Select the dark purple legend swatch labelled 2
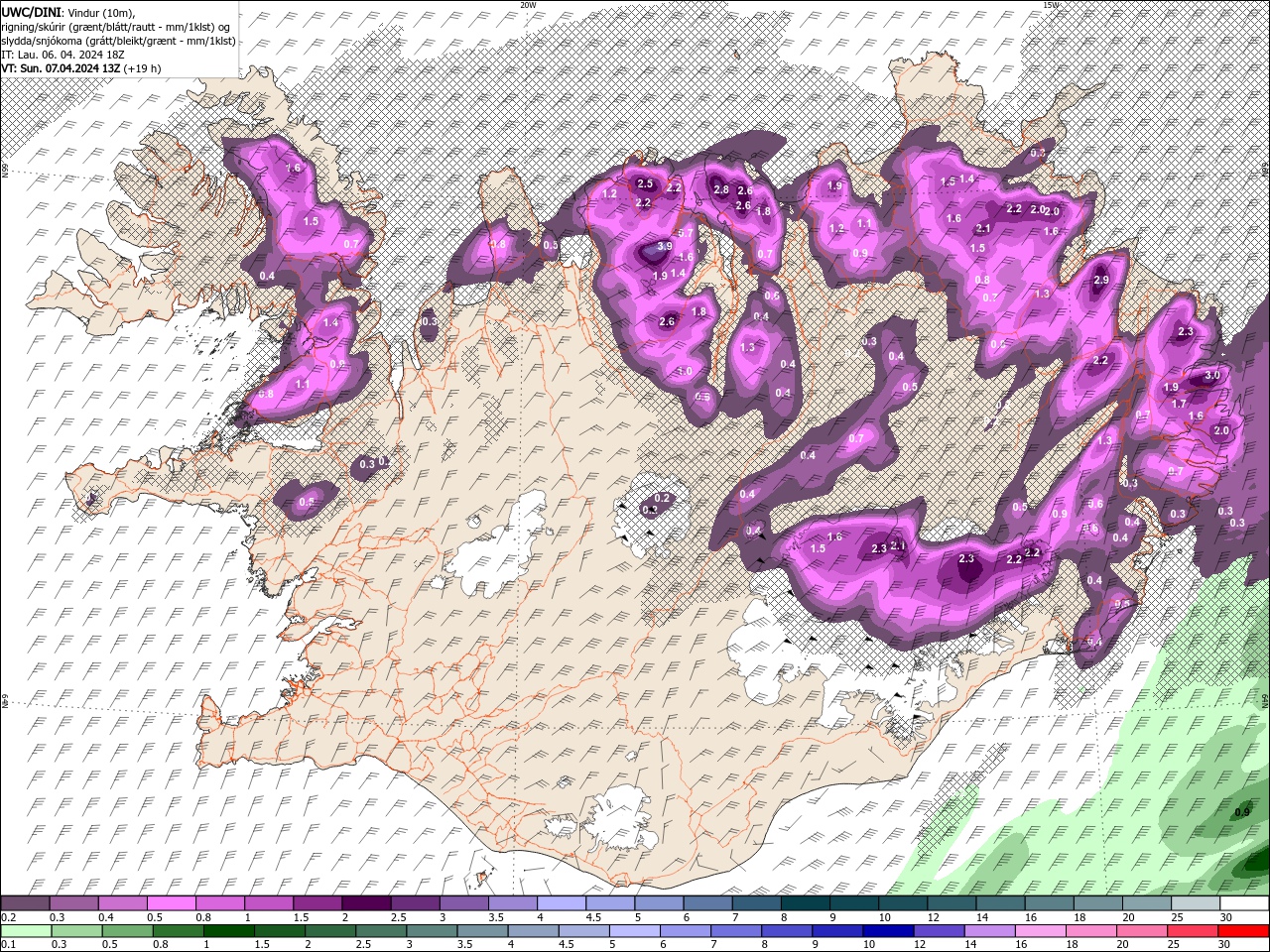Viewport: 1270px width, 952px height. (x=365, y=903)
